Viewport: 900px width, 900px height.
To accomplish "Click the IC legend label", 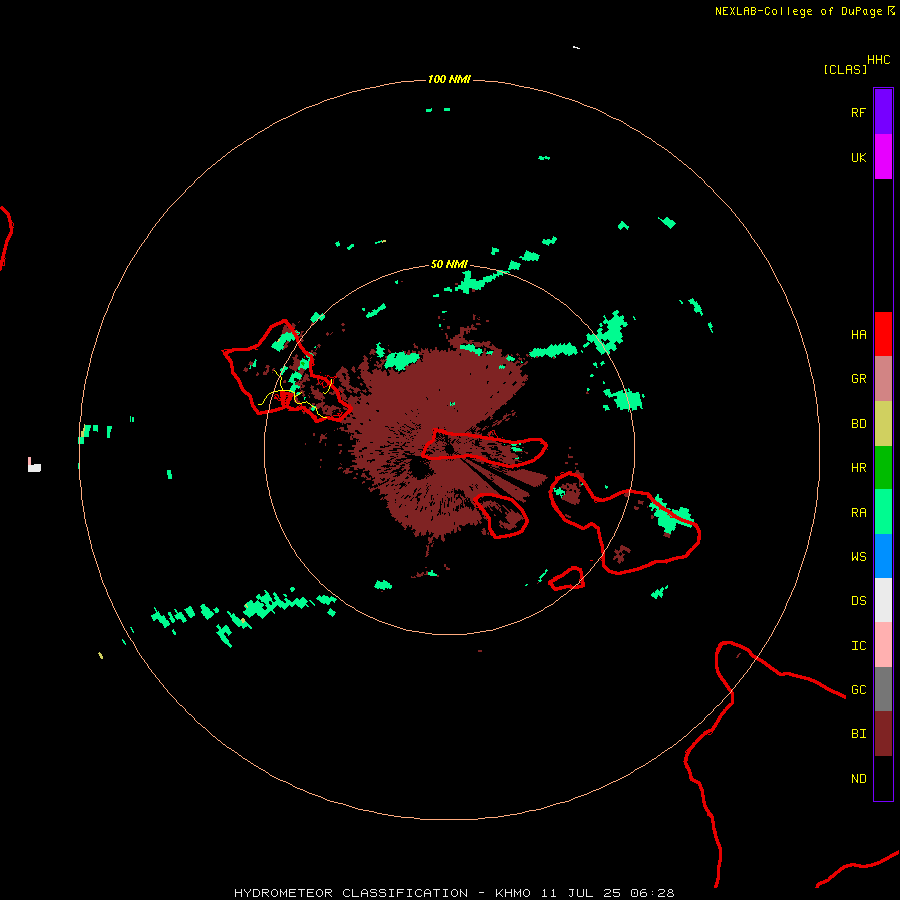I will tap(858, 646).
